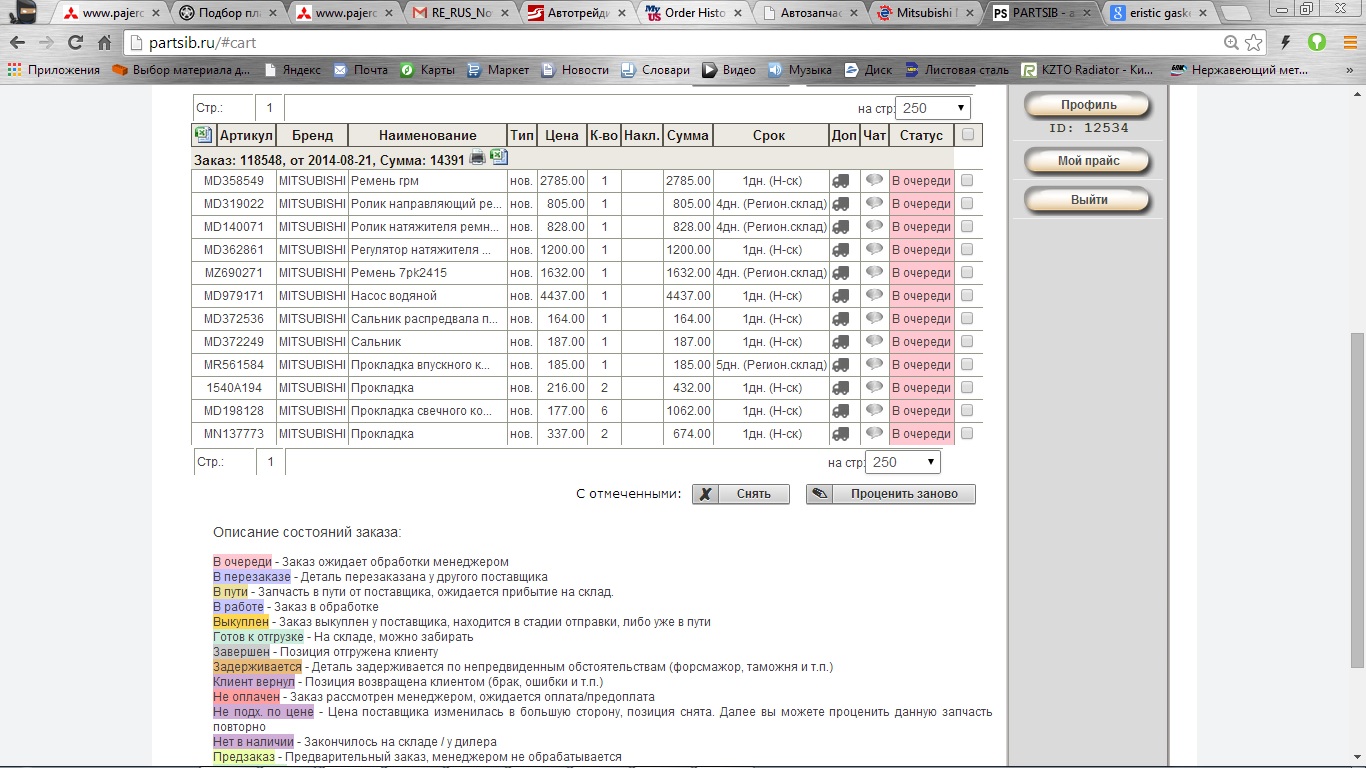Click truck delivery icon for MD358549 row
This screenshot has height=768, width=1366.
click(x=841, y=181)
